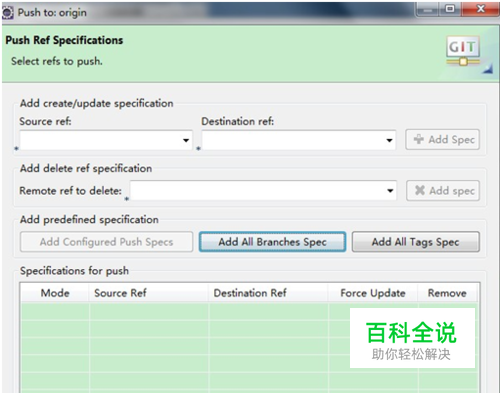The image size is (500, 393).
Task: Focus the Source ref input field
Action: click(x=106, y=140)
